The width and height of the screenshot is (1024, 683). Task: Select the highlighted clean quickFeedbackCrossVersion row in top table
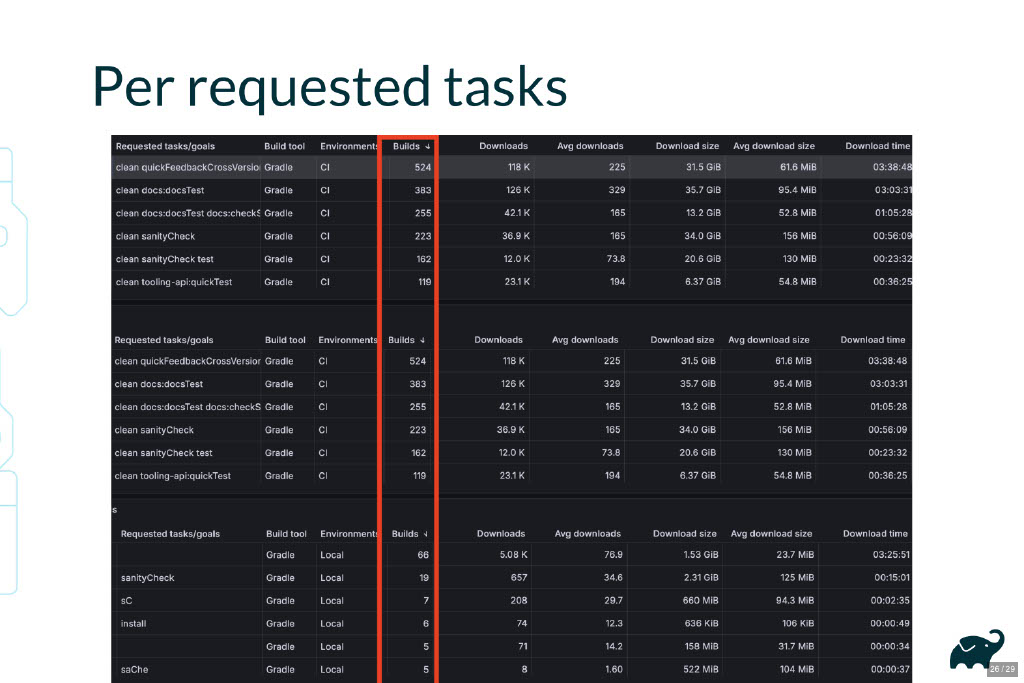(511, 167)
